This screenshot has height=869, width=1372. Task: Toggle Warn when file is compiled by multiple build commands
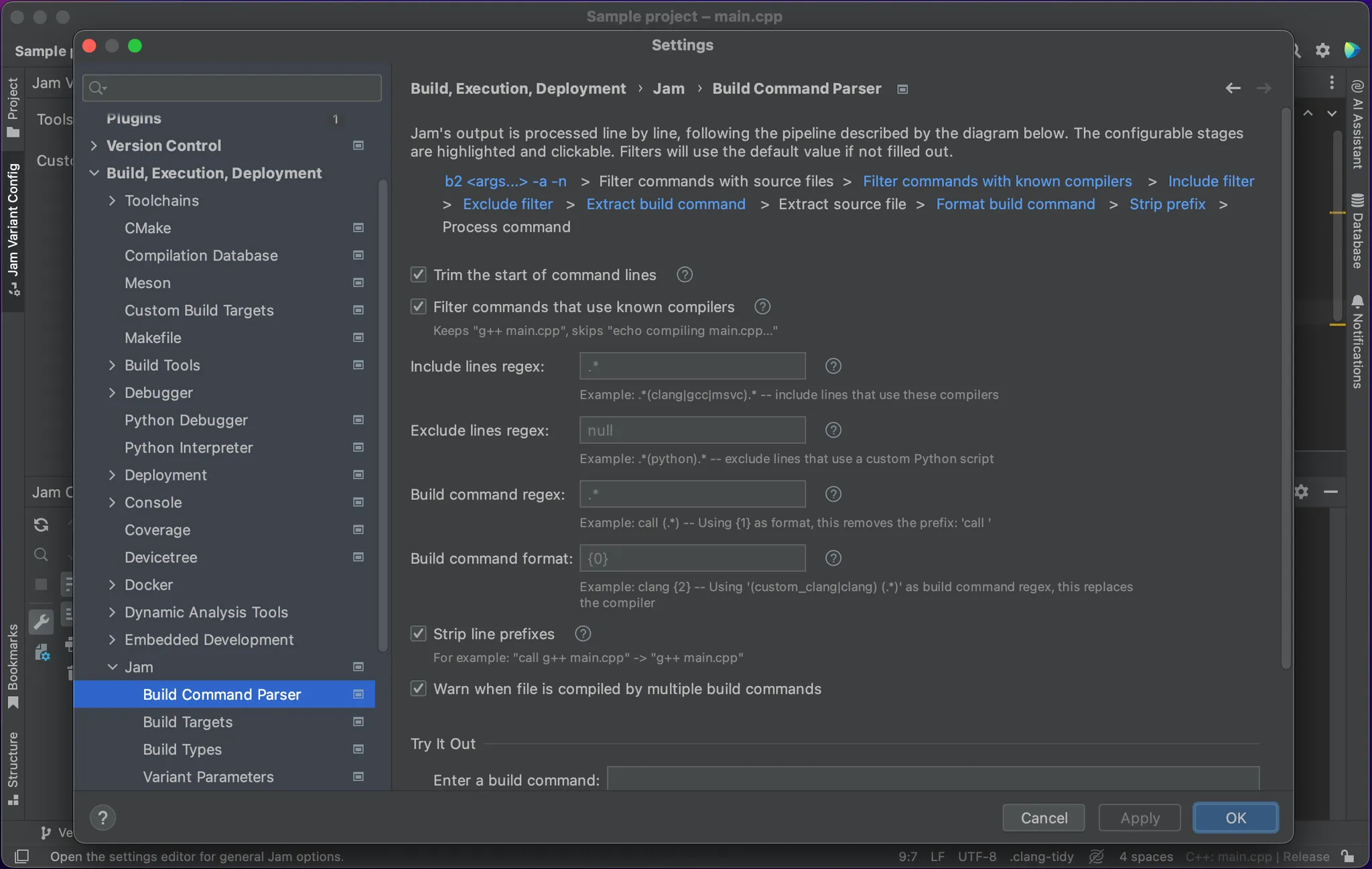pyautogui.click(x=418, y=689)
